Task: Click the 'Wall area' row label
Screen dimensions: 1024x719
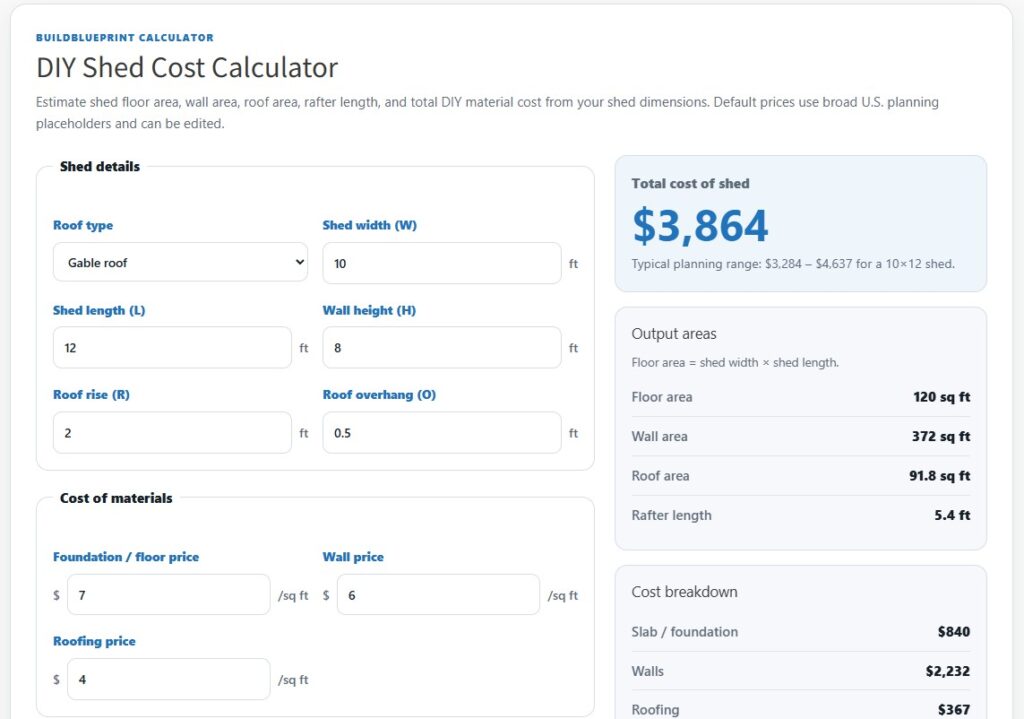Action: (x=660, y=436)
